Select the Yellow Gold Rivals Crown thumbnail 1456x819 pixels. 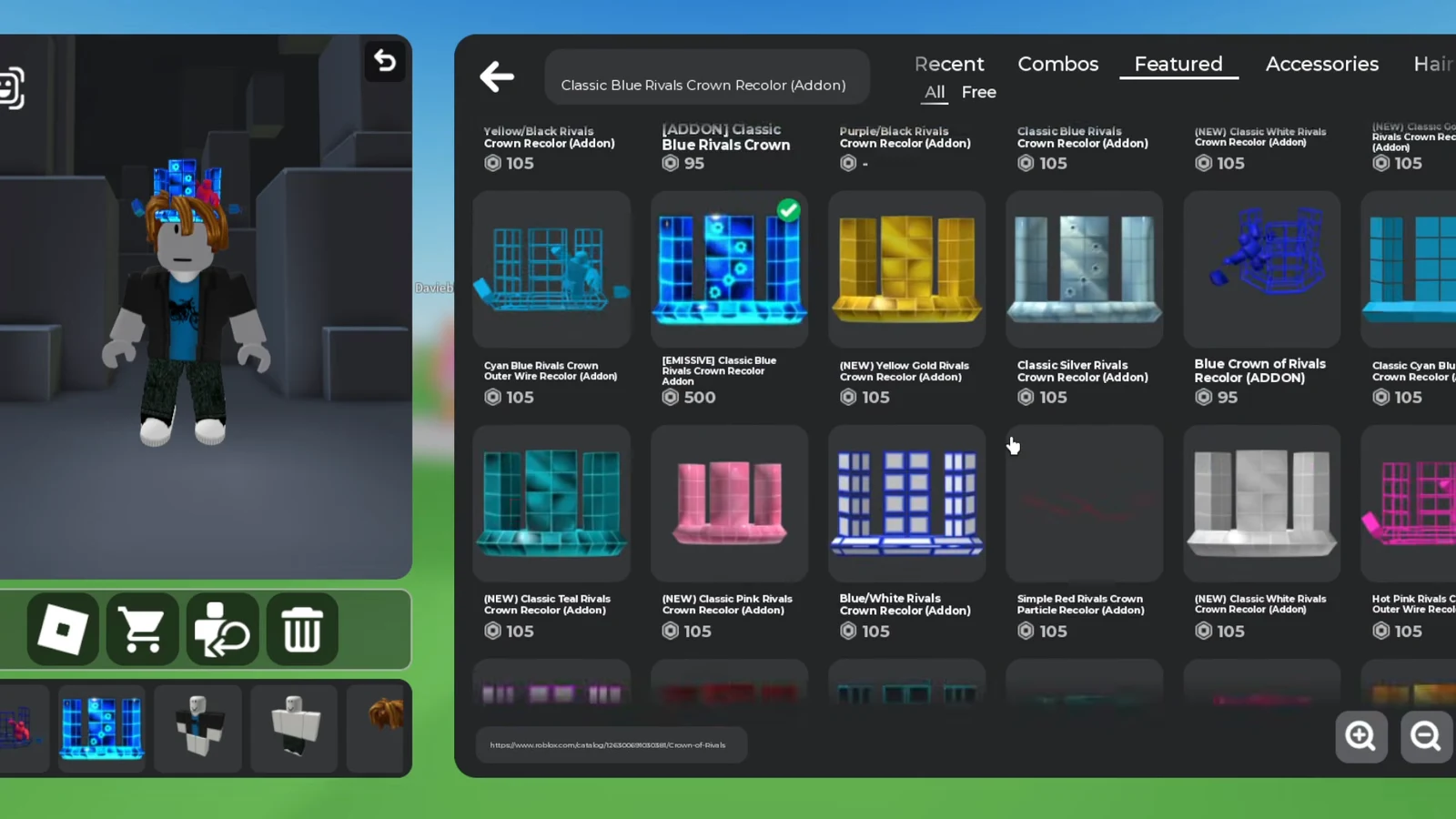[906, 269]
